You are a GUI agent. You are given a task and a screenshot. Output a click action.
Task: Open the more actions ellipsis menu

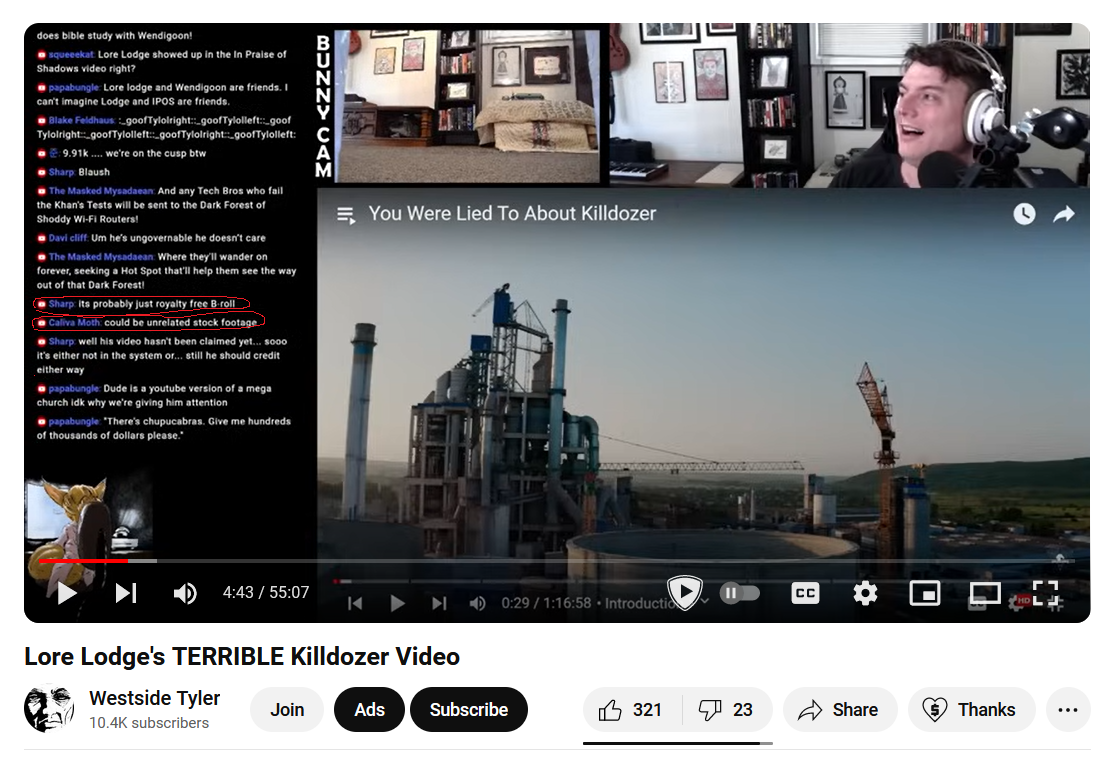(x=1068, y=710)
